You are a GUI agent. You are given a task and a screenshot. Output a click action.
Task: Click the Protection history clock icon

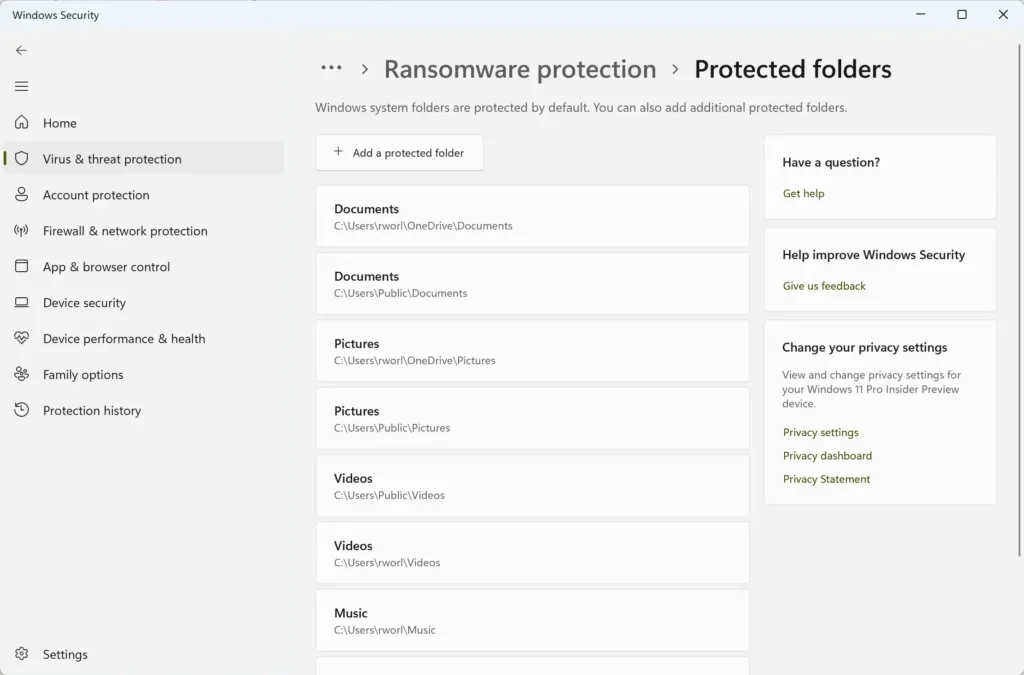pos(22,410)
